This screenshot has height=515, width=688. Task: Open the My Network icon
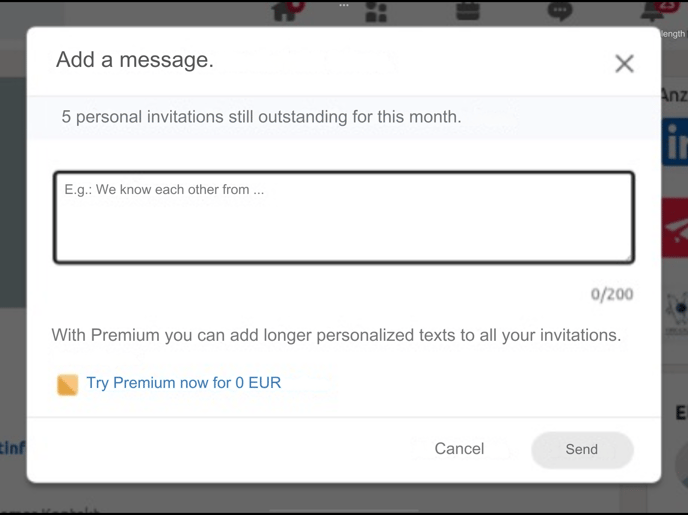pyautogui.click(x=376, y=13)
